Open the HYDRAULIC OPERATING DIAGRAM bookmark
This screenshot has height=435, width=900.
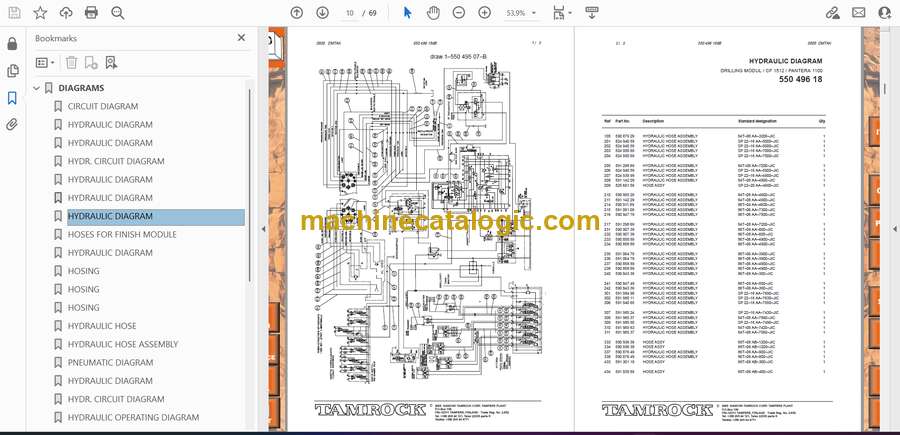(x=133, y=417)
